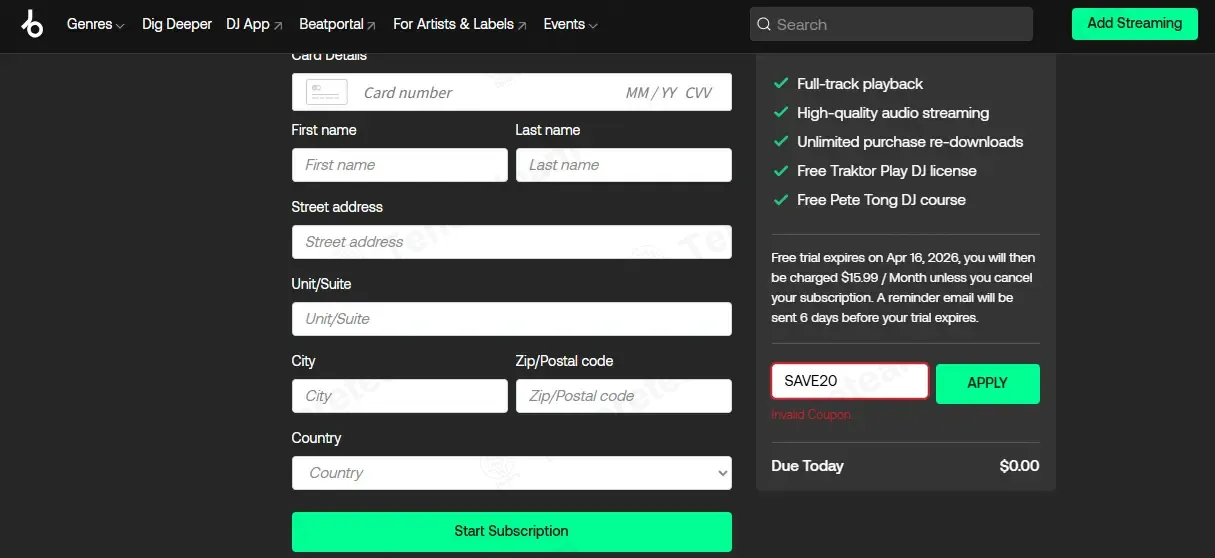This screenshot has width=1215, height=558.
Task: Open For Artists & Labels link
Action: 459,24
